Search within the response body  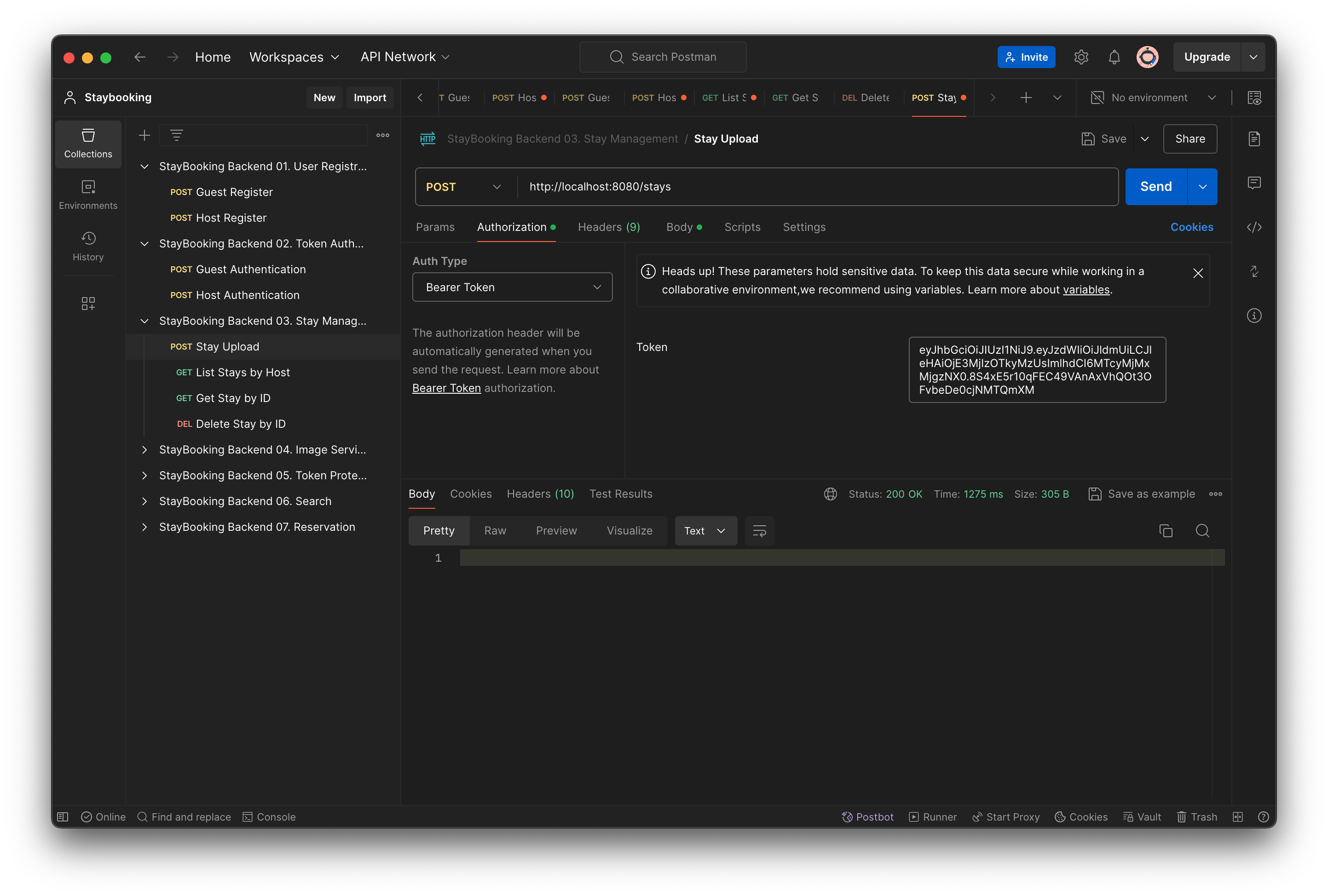[x=1202, y=530]
